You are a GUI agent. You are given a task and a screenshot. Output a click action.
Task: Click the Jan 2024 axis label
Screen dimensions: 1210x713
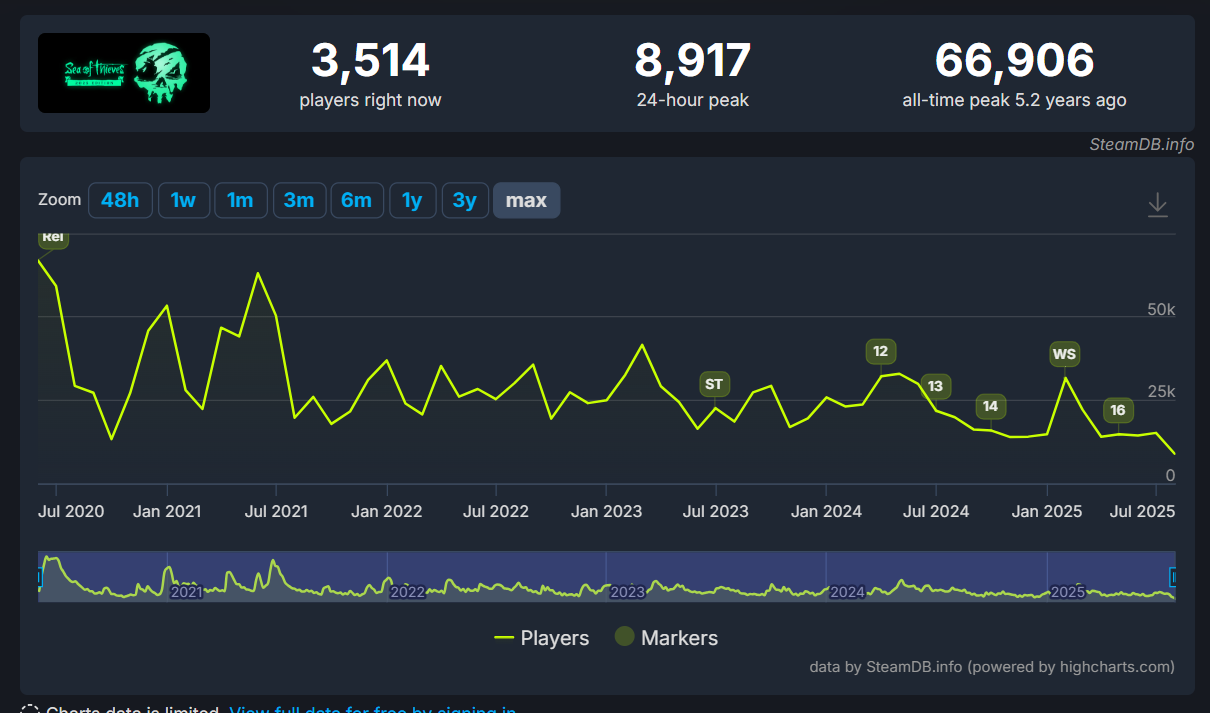pos(826,511)
